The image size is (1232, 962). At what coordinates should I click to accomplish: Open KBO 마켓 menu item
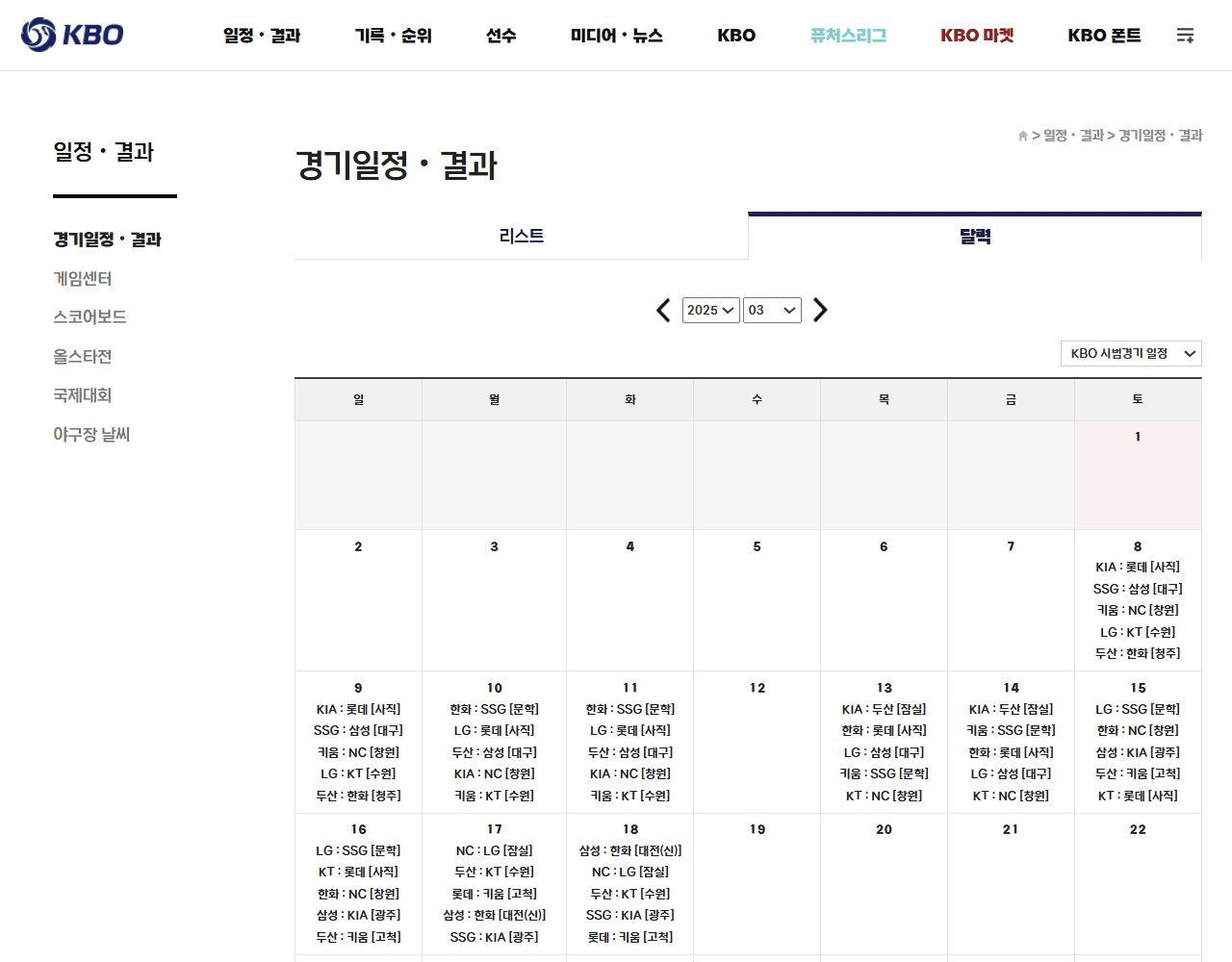pos(977,36)
